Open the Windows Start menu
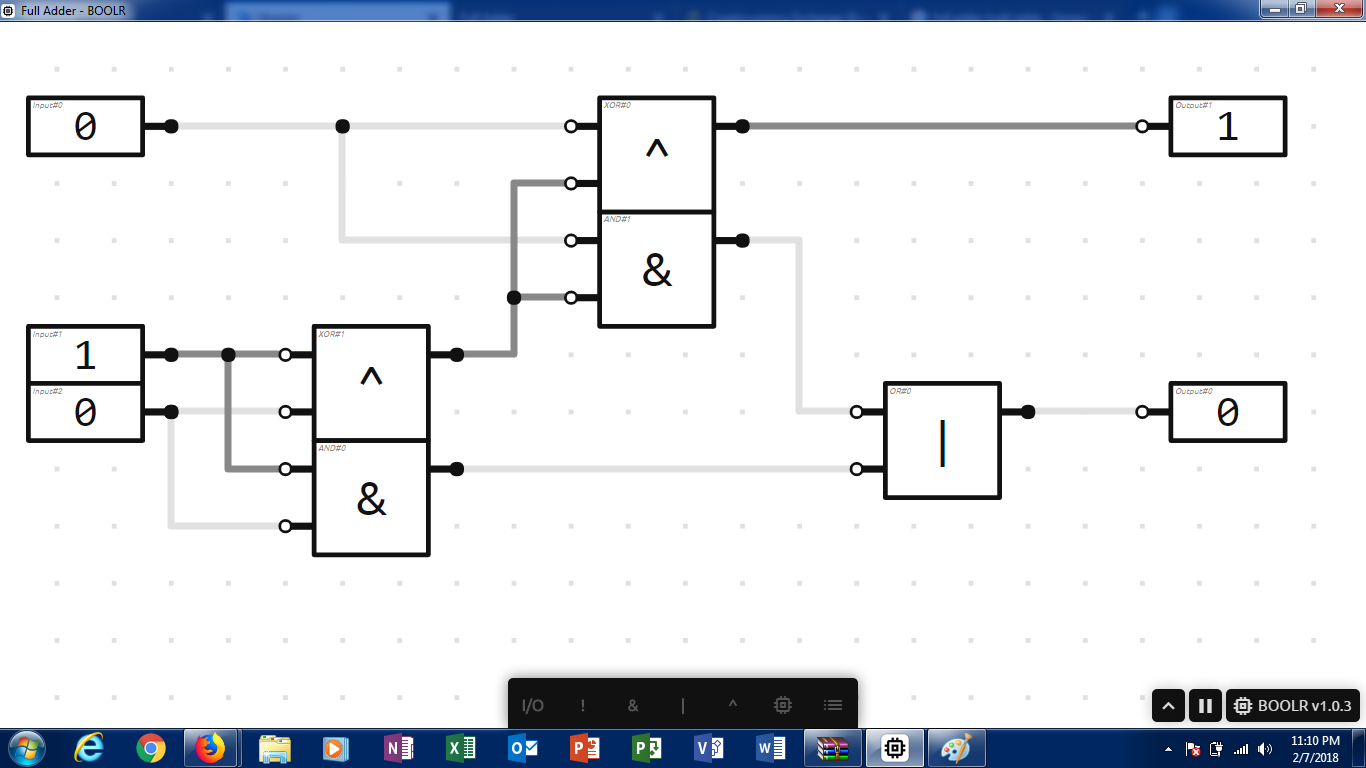Screen dimensions: 1366x768 coord(27,747)
